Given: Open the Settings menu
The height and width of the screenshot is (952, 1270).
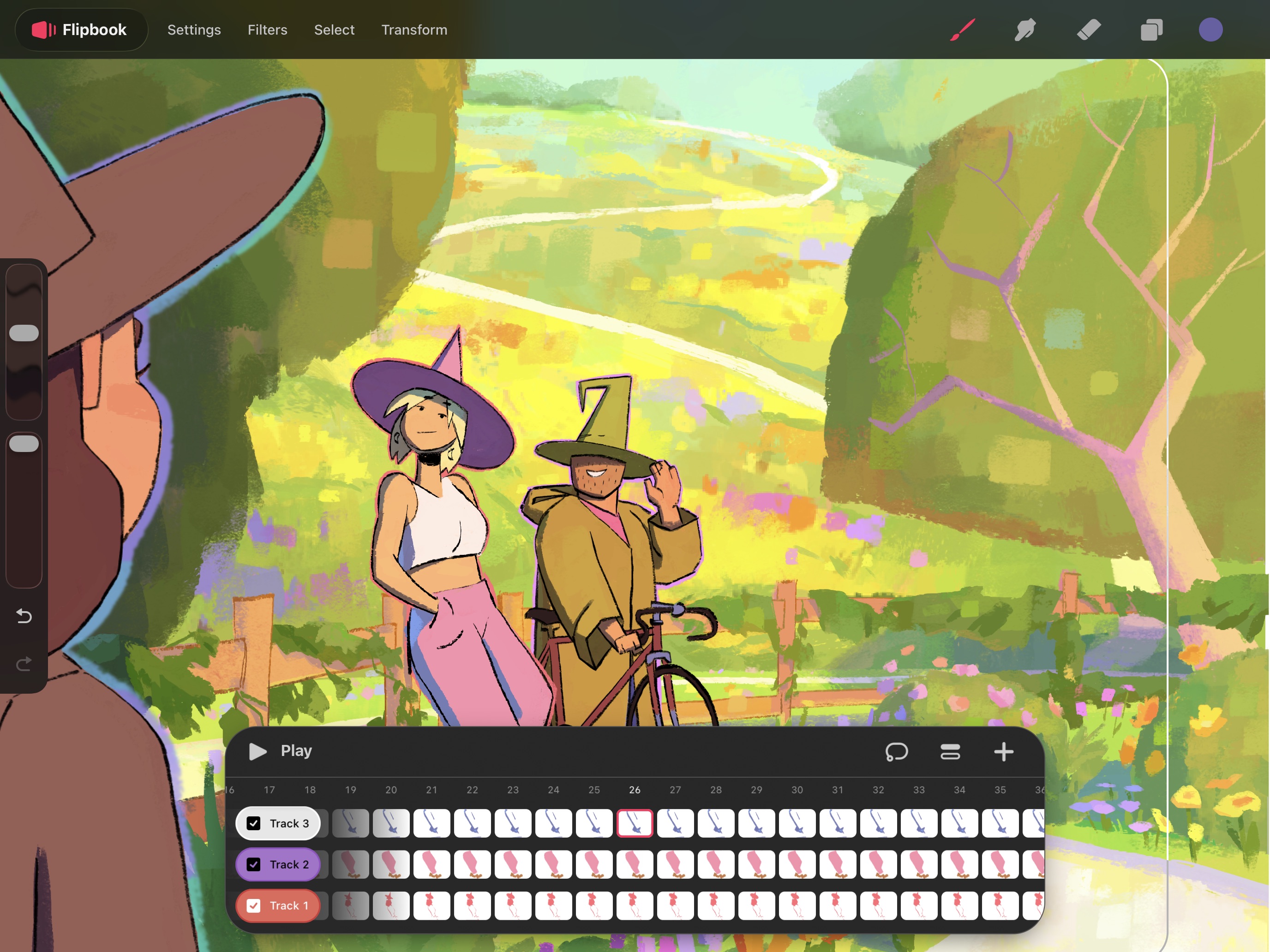Looking at the screenshot, I should click(x=194, y=30).
